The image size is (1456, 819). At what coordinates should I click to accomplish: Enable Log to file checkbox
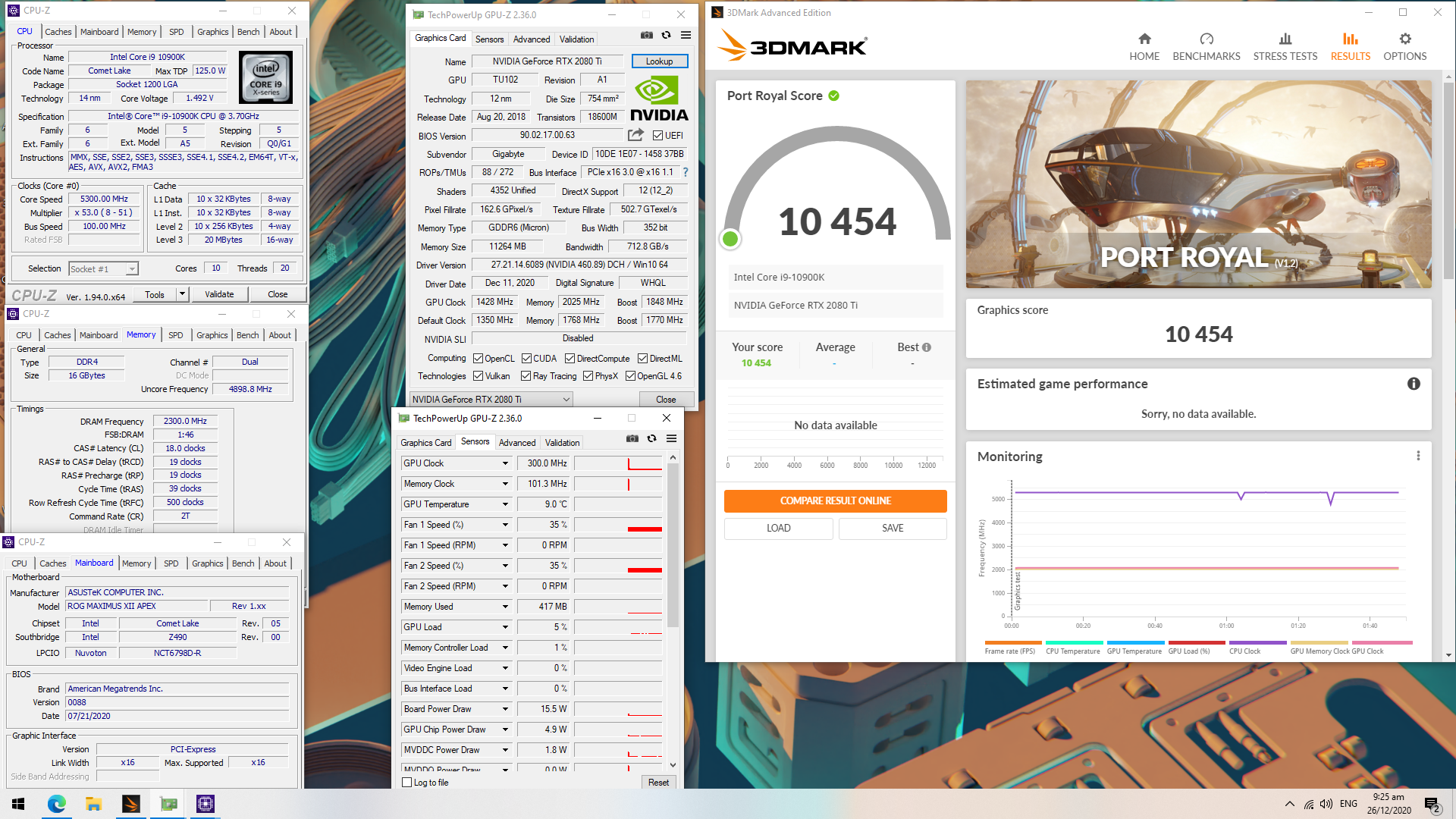(x=407, y=783)
